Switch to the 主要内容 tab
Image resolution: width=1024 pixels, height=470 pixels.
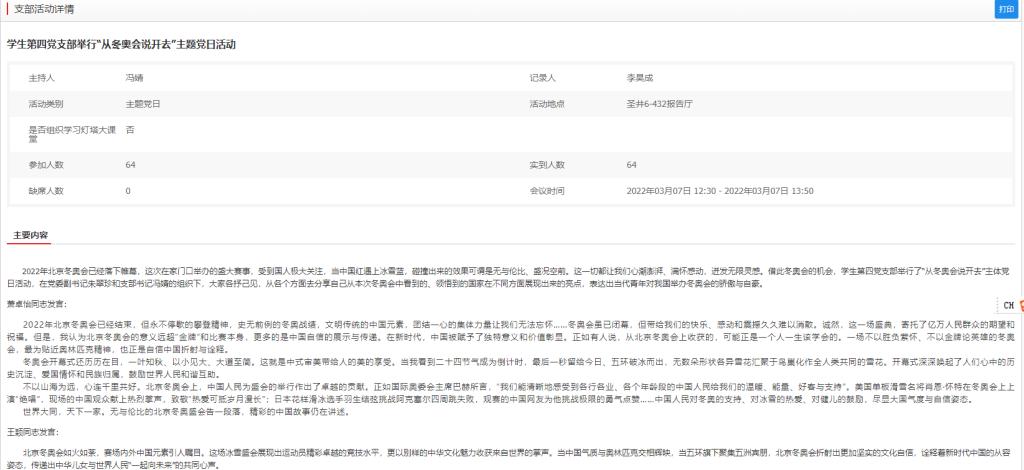tap(30, 235)
